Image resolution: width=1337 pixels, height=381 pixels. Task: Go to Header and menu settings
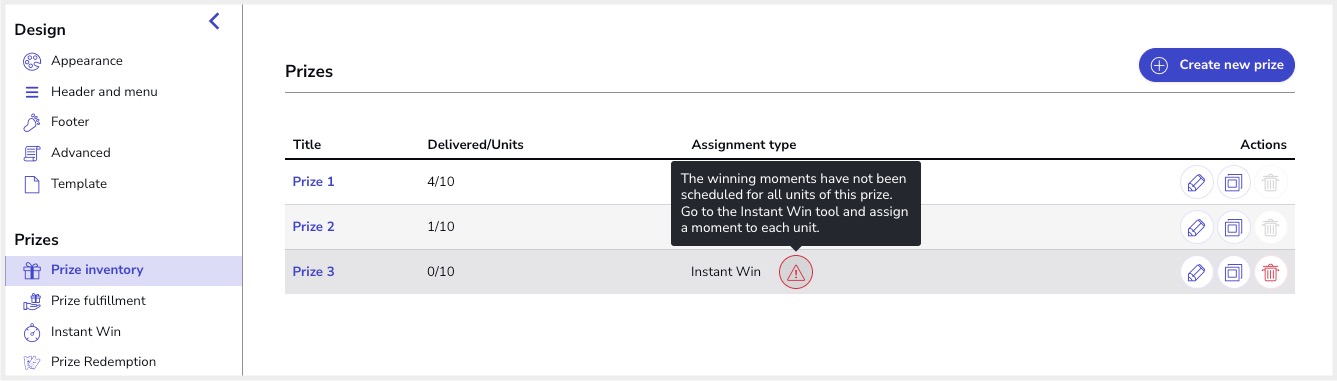click(x=90, y=92)
